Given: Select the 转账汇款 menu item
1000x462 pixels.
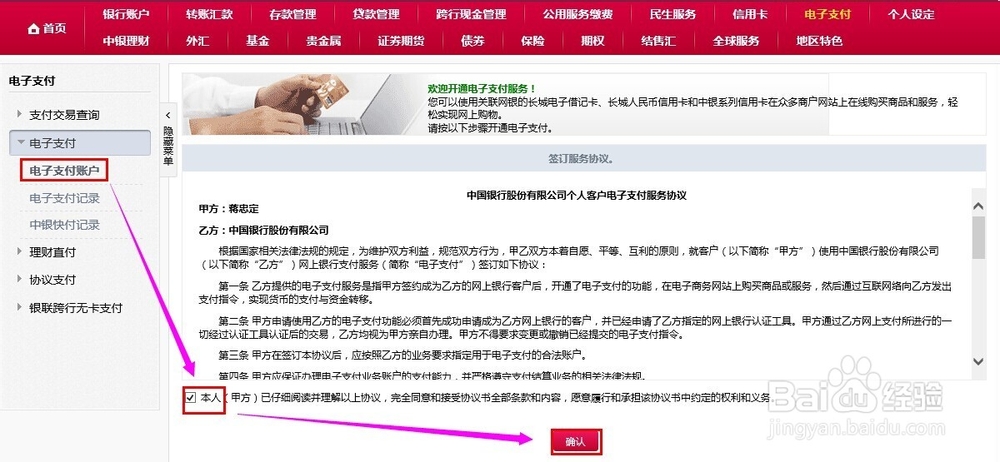Looking at the screenshot, I should point(209,14).
